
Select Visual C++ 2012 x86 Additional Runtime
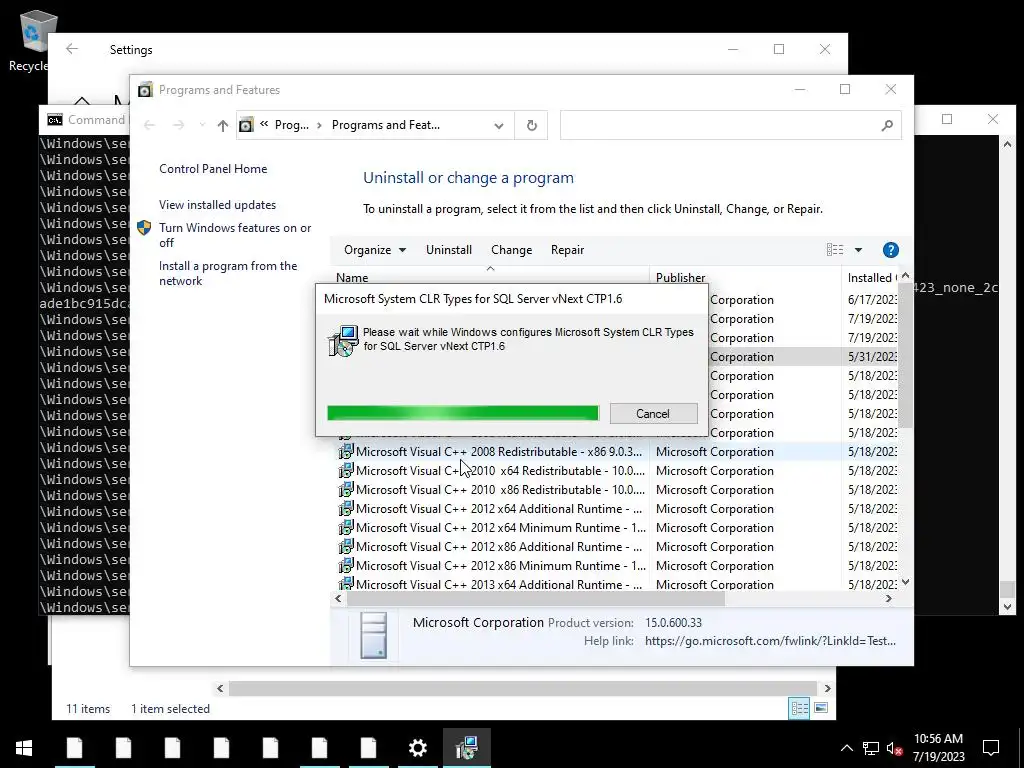pos(616,546)
